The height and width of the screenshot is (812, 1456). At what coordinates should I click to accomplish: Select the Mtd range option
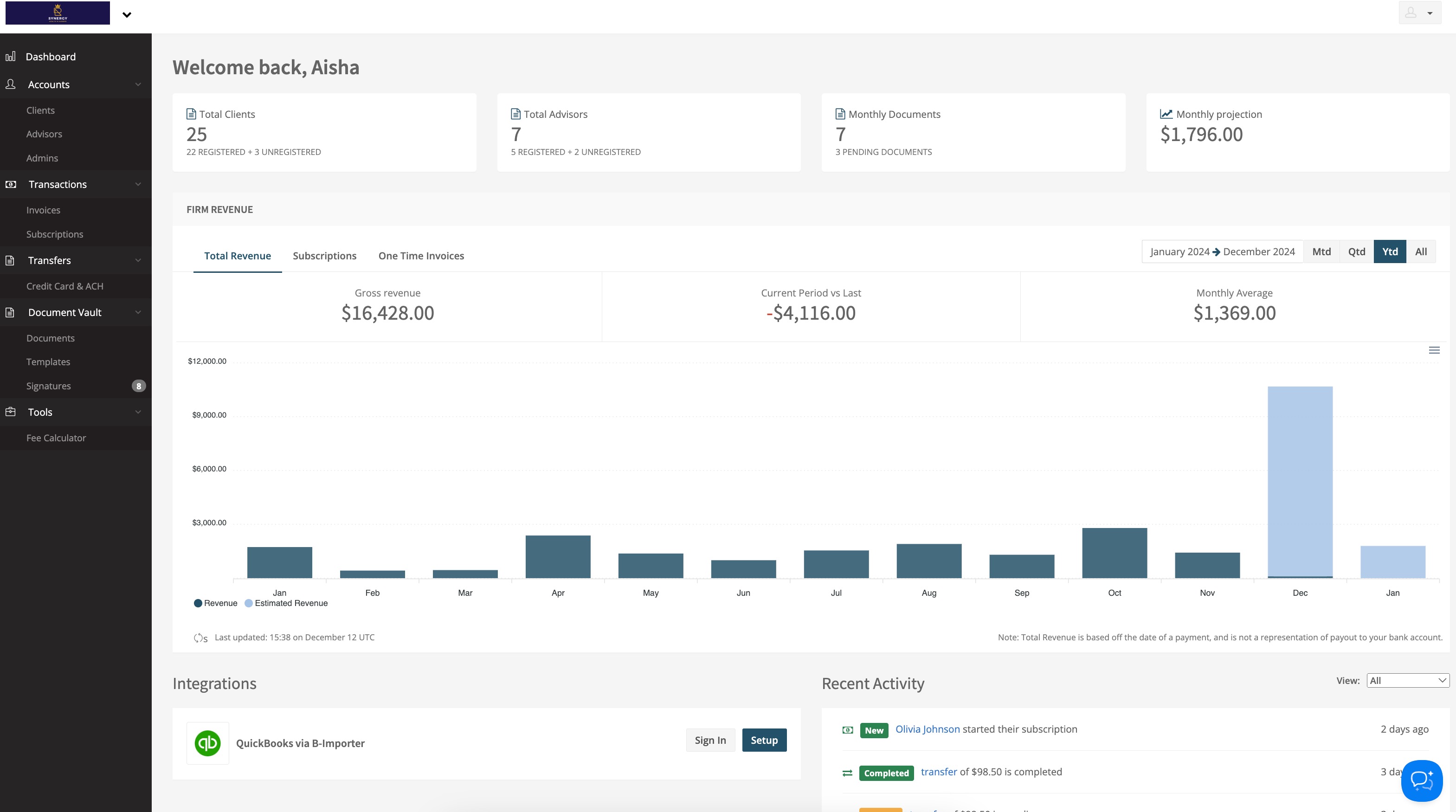[x=1321, y=252]
